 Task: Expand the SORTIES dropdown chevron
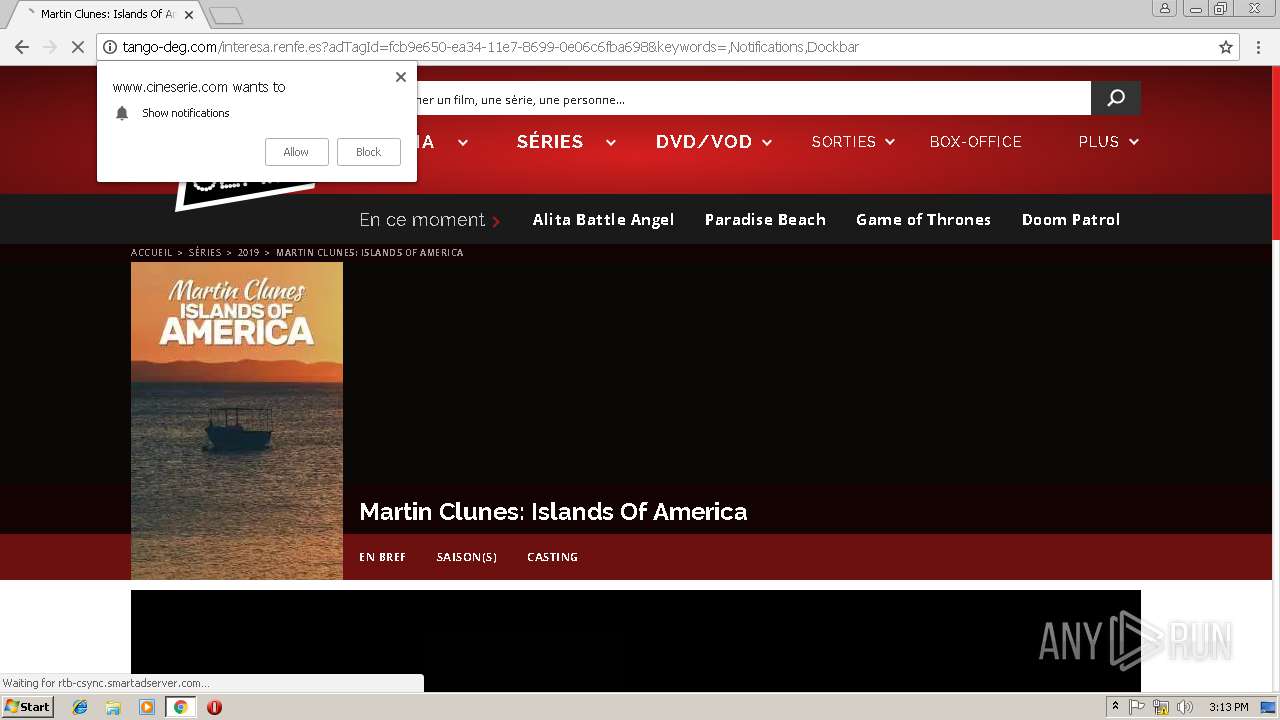(889, 143)
